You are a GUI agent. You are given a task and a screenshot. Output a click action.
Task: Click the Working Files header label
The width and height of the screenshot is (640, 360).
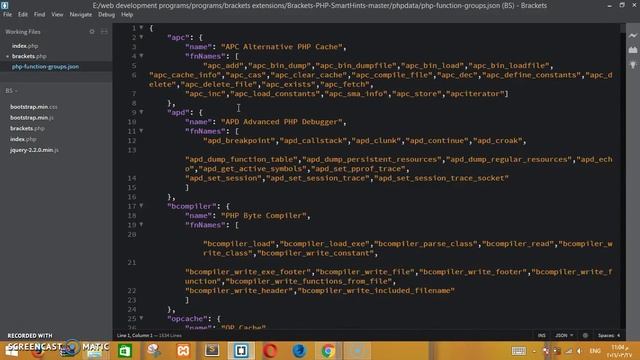pyautogui.click(x=23, y=32)
